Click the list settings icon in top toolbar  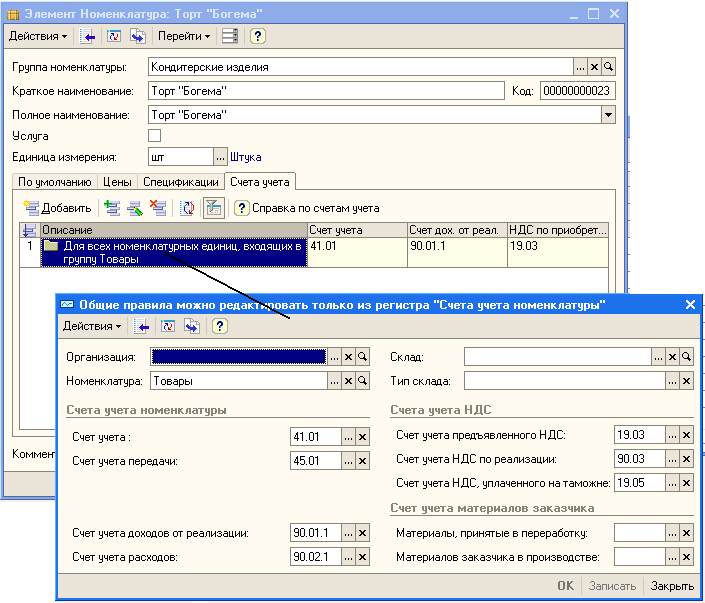[x=230, y=36]
